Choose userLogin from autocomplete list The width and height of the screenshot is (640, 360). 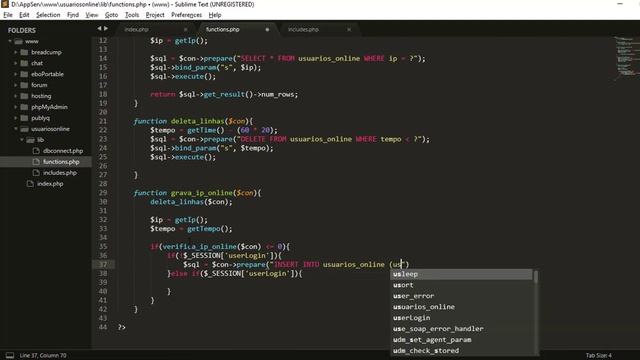pos(462,318)
